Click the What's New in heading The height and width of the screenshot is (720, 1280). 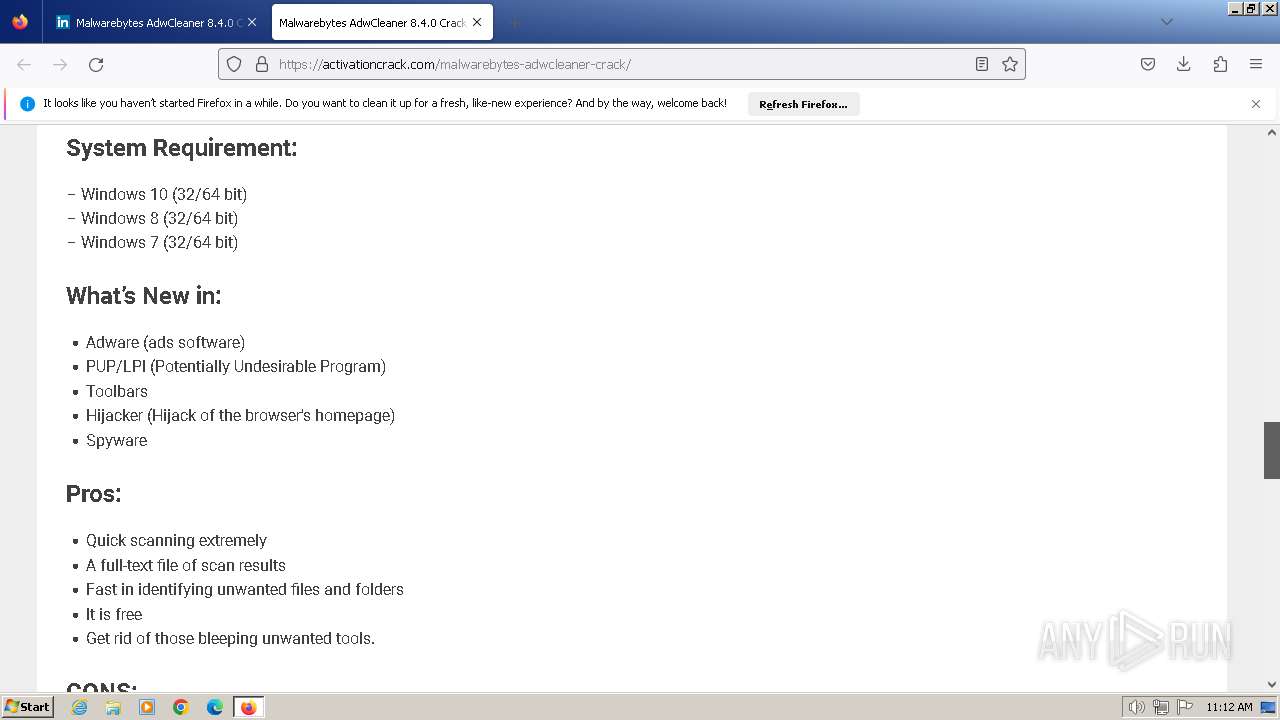(x=144, y=296)
